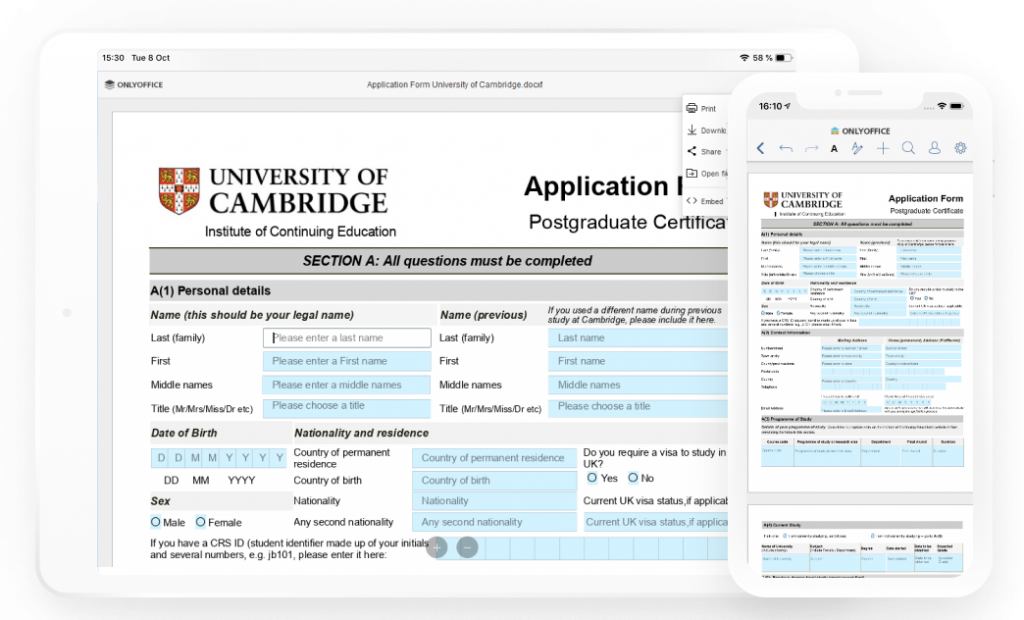The height and width of the screenshot is (620, 1024).
Task: Click the 'Please enter a last name' field
Action: pyautogui.click(x=346, y=338)
